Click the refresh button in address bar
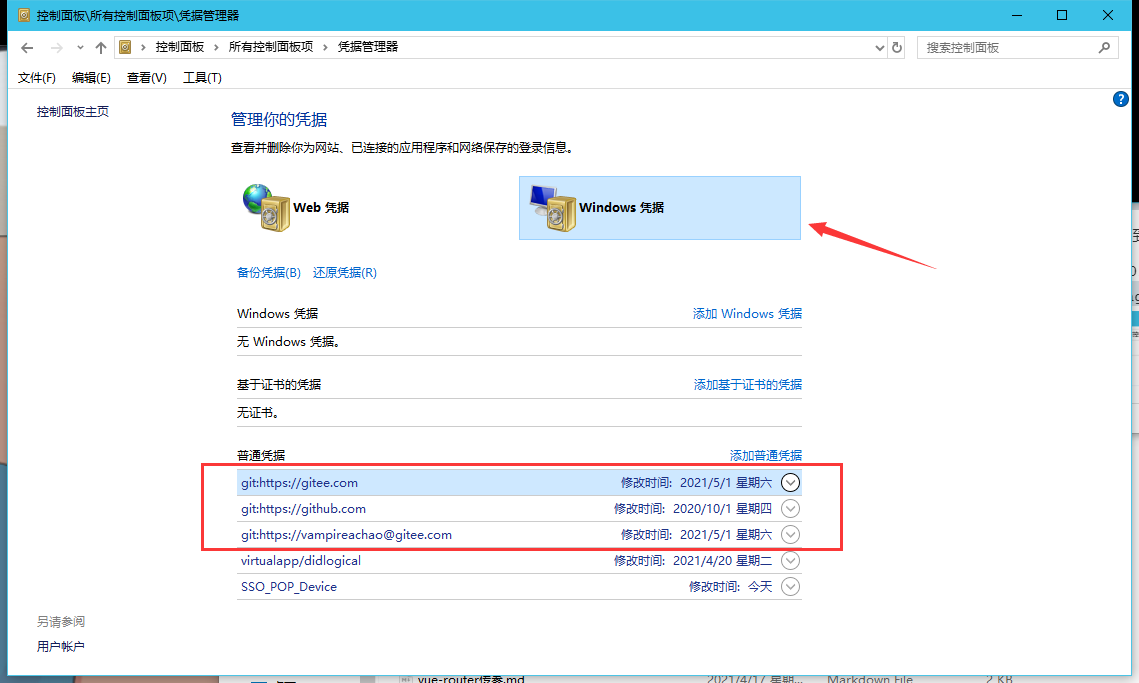This screenshot has height=683, width=1139. (897, 47)
